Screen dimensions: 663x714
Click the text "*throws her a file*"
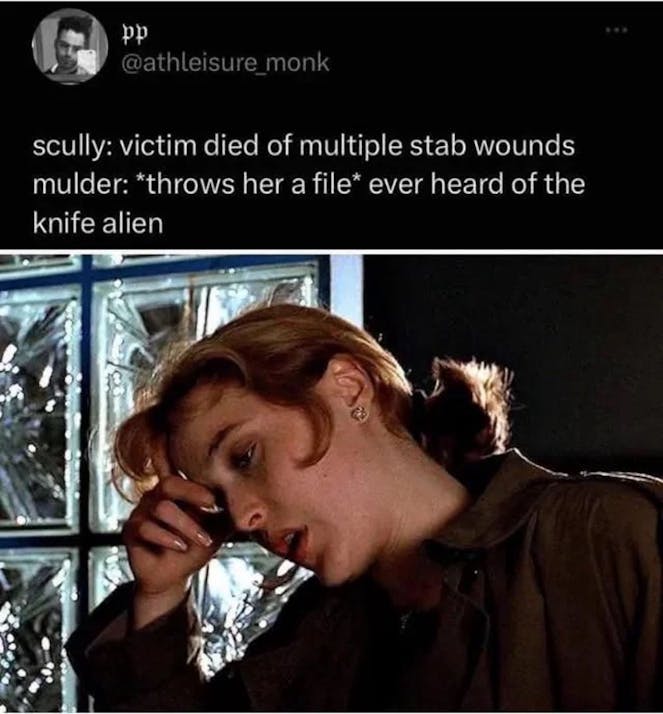point(246,184)
